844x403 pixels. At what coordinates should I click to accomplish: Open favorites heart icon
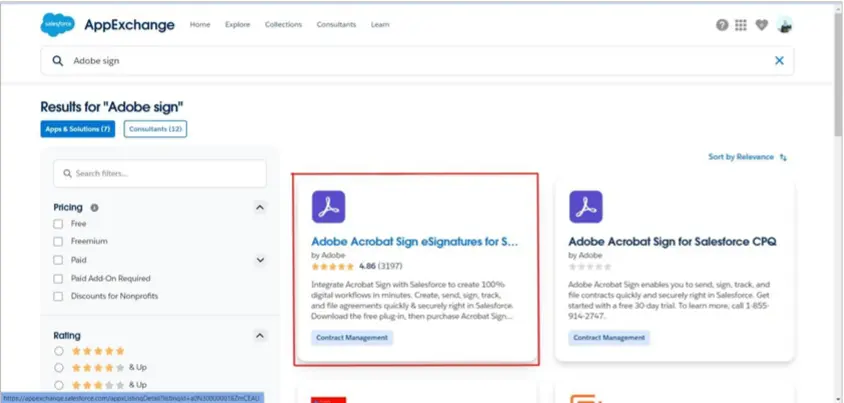tap(762, 25)
